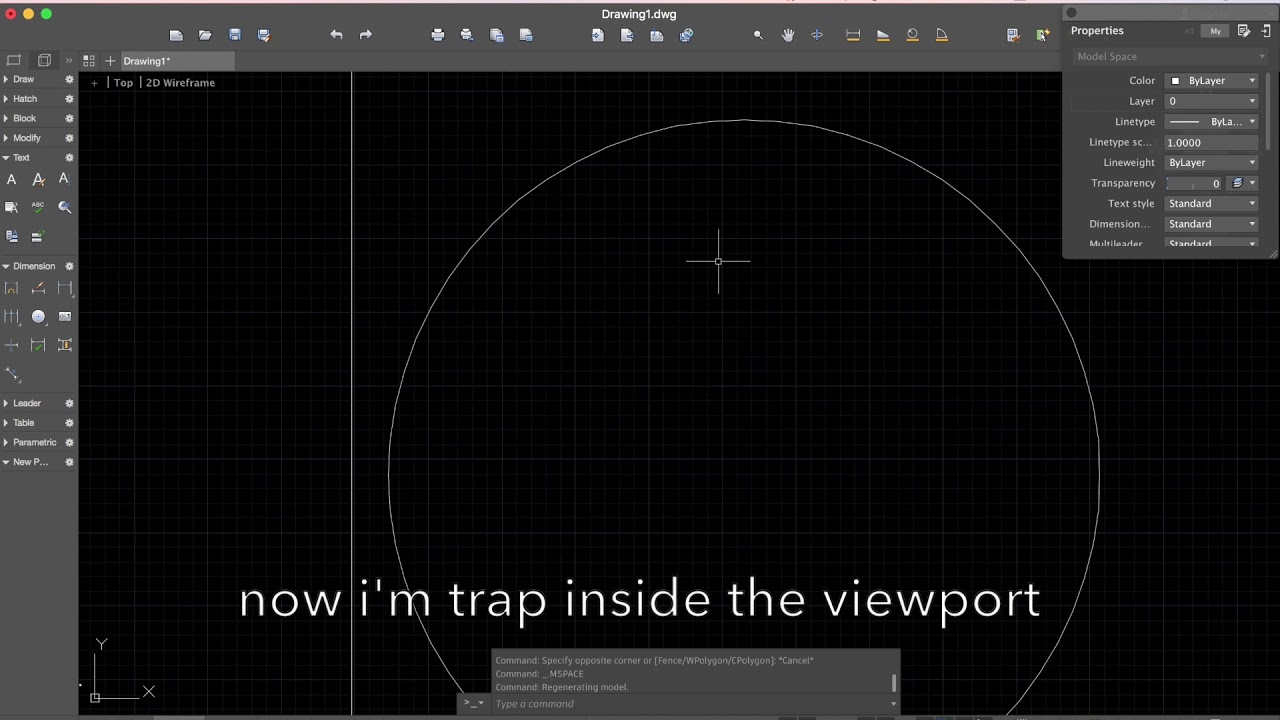Click the Spell Check ABC icon
This screenshot has height=720, width=1280.
(38, 207)
